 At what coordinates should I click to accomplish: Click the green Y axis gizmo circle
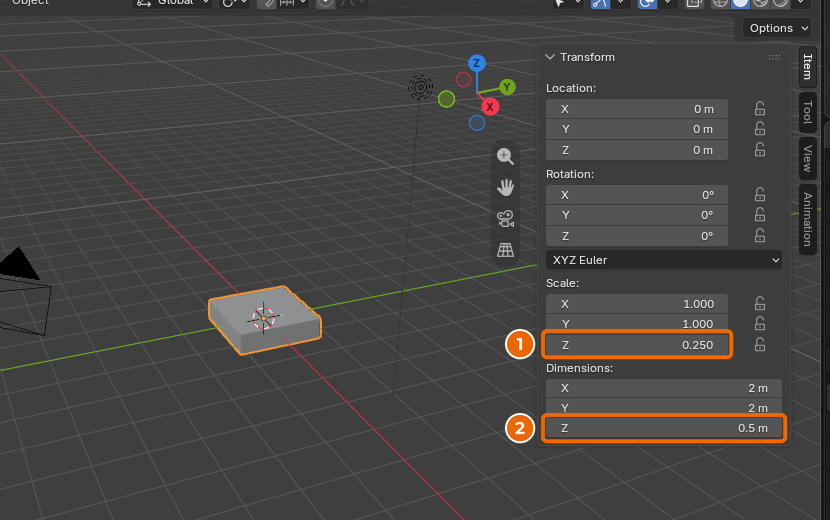[x=507, y=87]
